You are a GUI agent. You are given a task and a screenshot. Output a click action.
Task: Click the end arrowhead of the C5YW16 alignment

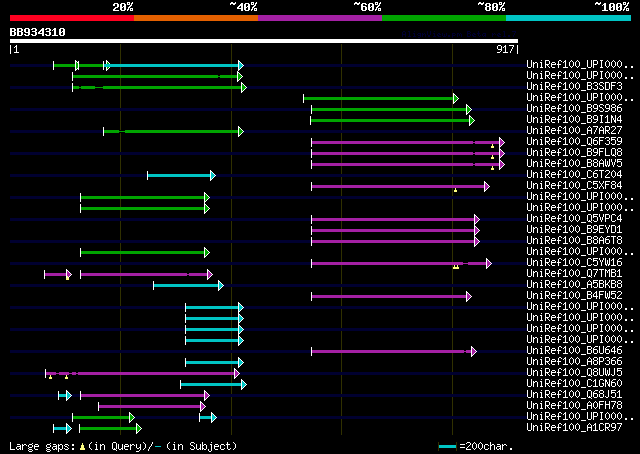click(489, 264)
